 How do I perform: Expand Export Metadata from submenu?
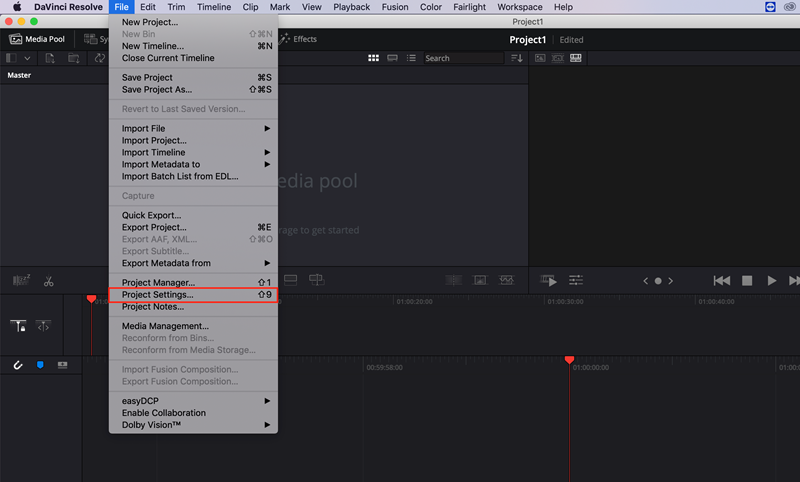click(x=193, y=263)
